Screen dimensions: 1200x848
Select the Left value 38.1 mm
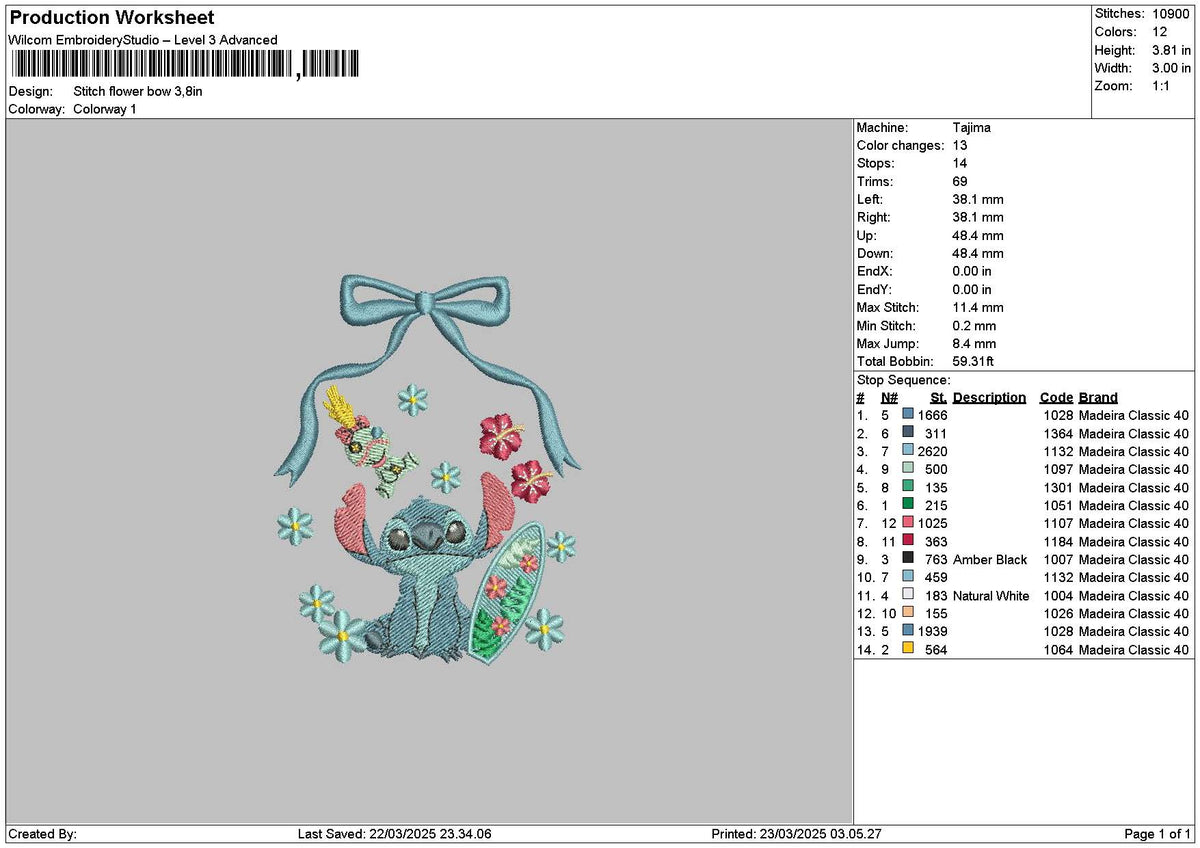978,200
